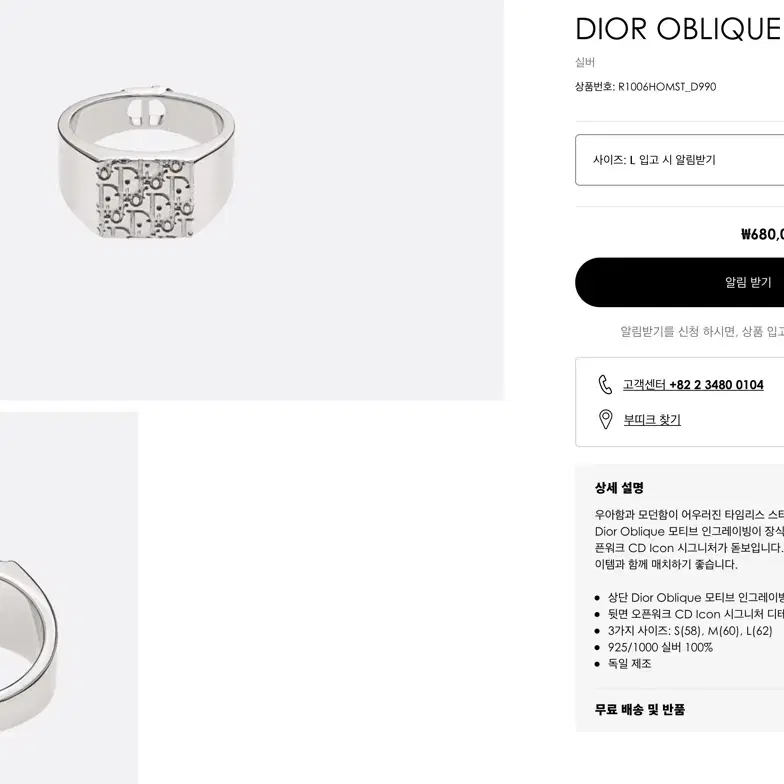Open the 부띠크 찾기 link
Image resolution: width=784 pixels, height=784 pixels.
tap(652, 420)
